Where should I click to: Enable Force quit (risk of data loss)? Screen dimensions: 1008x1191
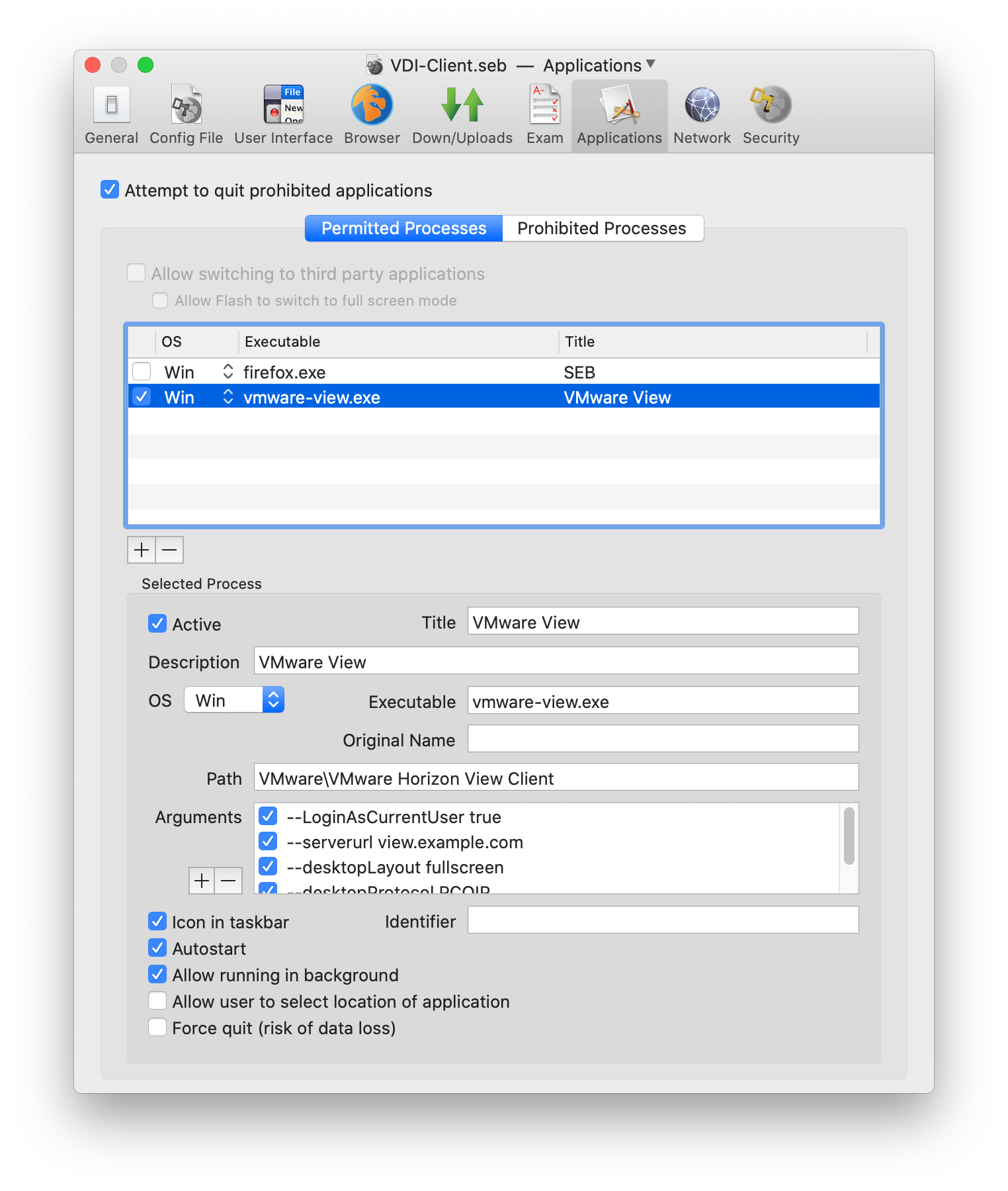click(157, 1027)
